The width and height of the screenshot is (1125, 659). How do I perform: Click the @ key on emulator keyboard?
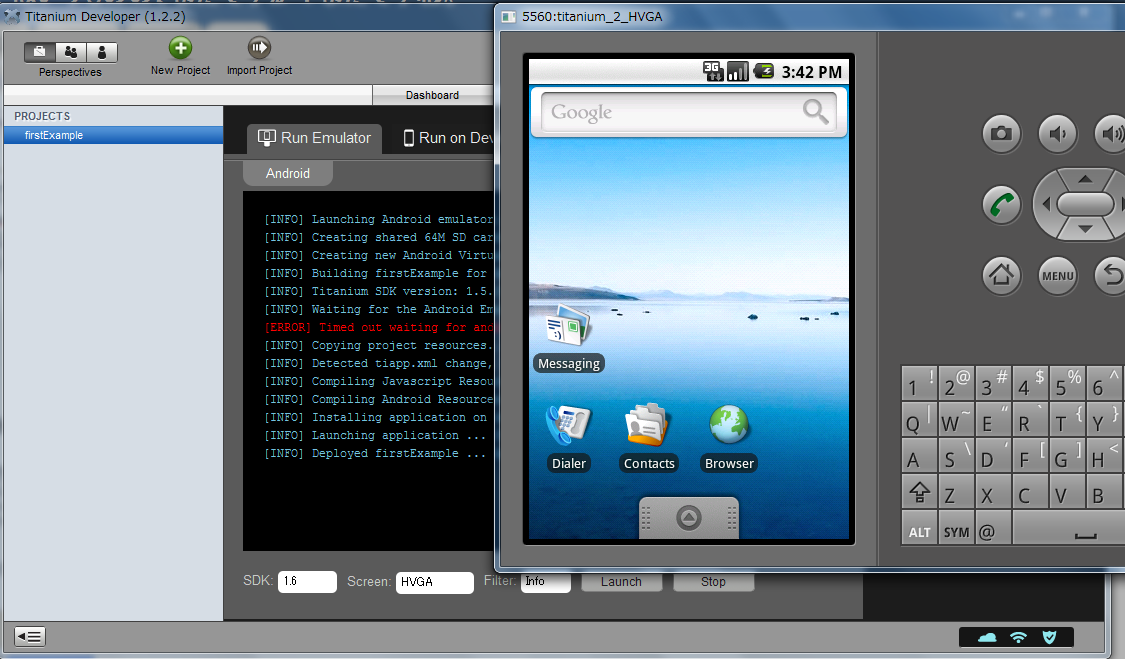(x=993, y=528)
